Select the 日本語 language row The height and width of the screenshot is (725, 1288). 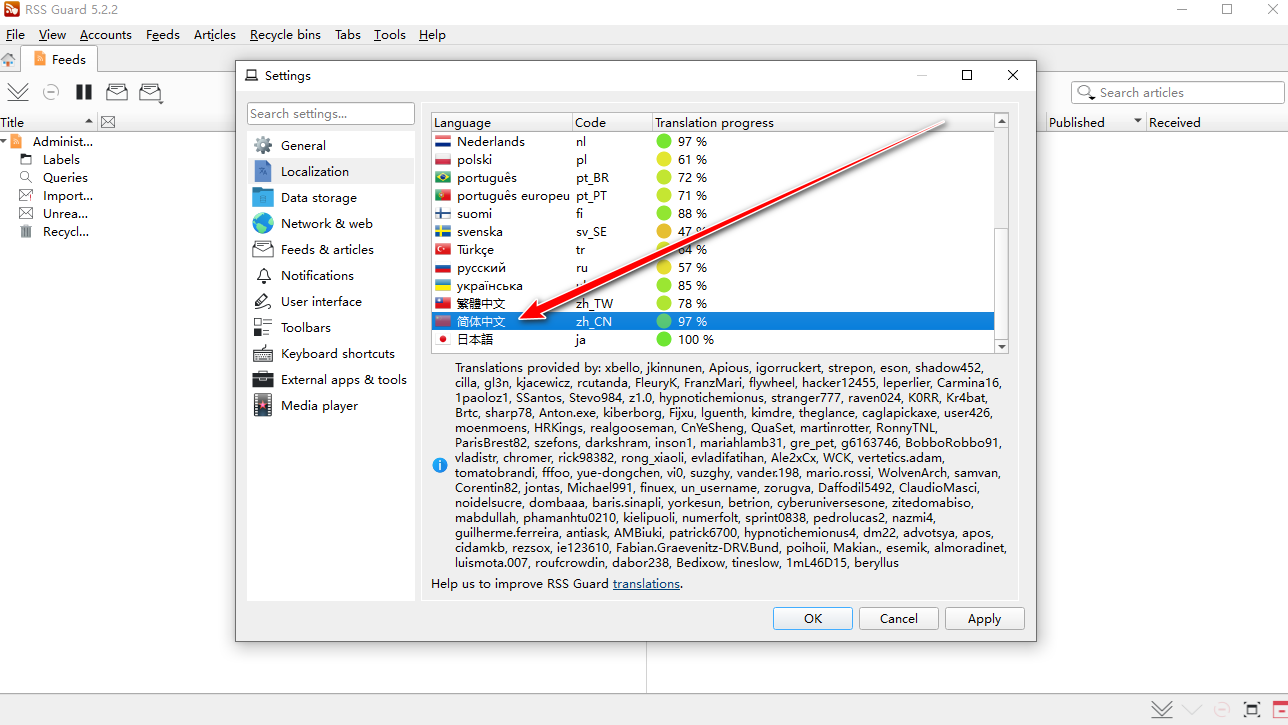pyautogui.click(x=713, y=339)
